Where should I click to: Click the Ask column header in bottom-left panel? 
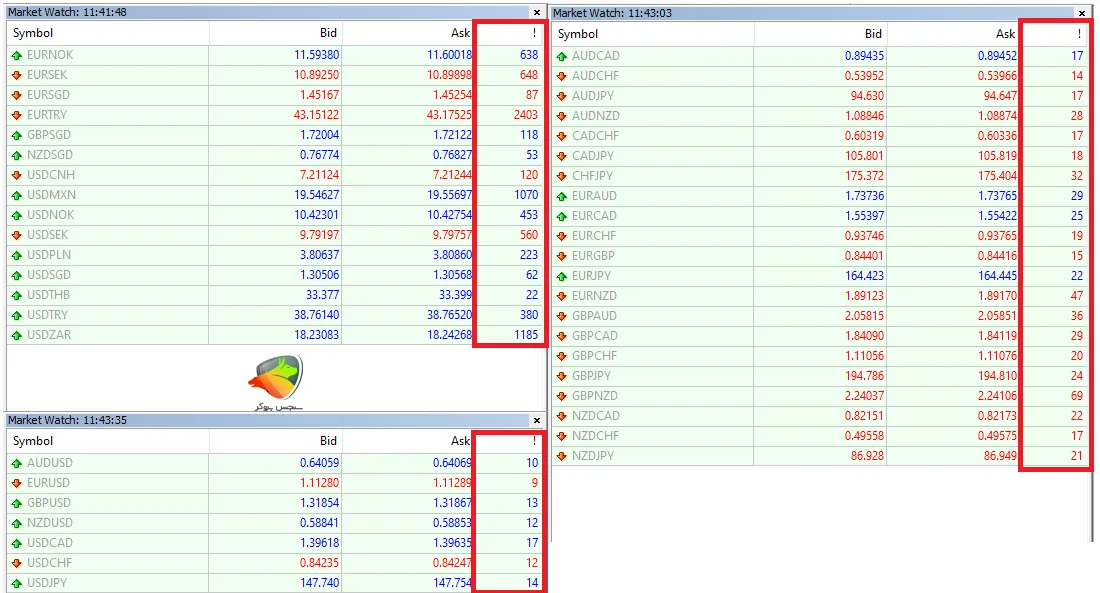coord(407,441)
